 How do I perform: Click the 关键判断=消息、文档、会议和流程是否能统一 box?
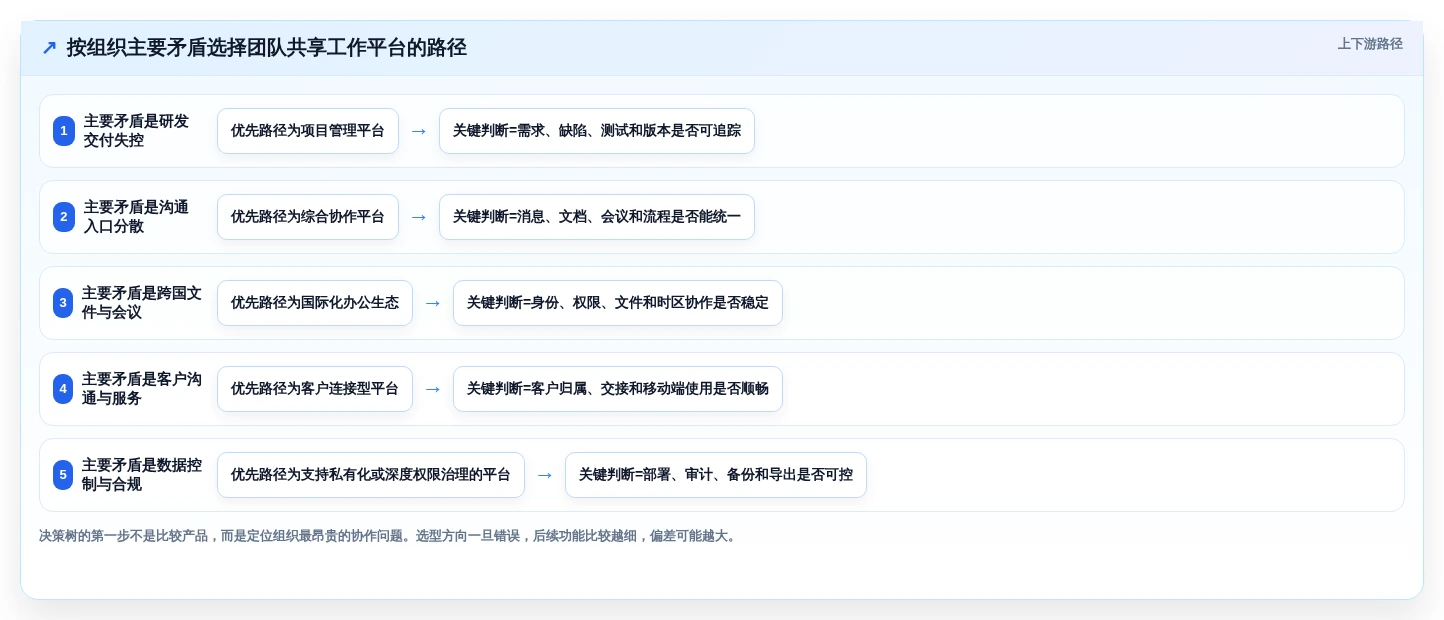click(597, 217)
